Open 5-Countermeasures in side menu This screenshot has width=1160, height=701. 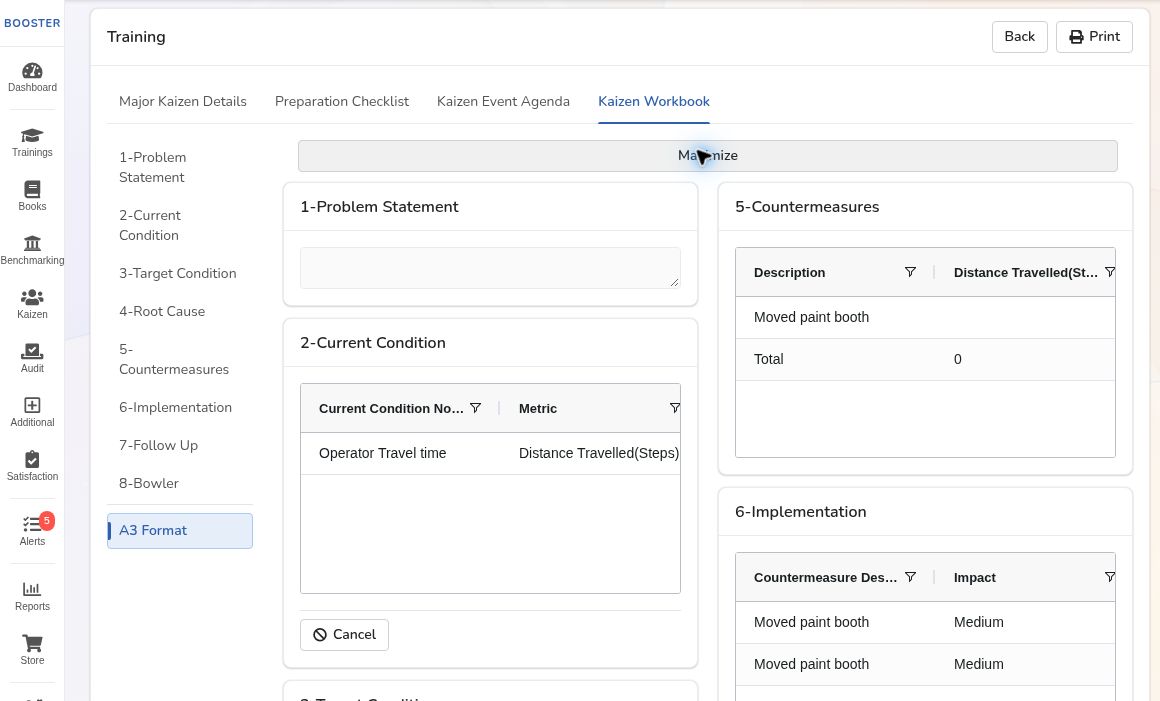(x=180, y=359)
